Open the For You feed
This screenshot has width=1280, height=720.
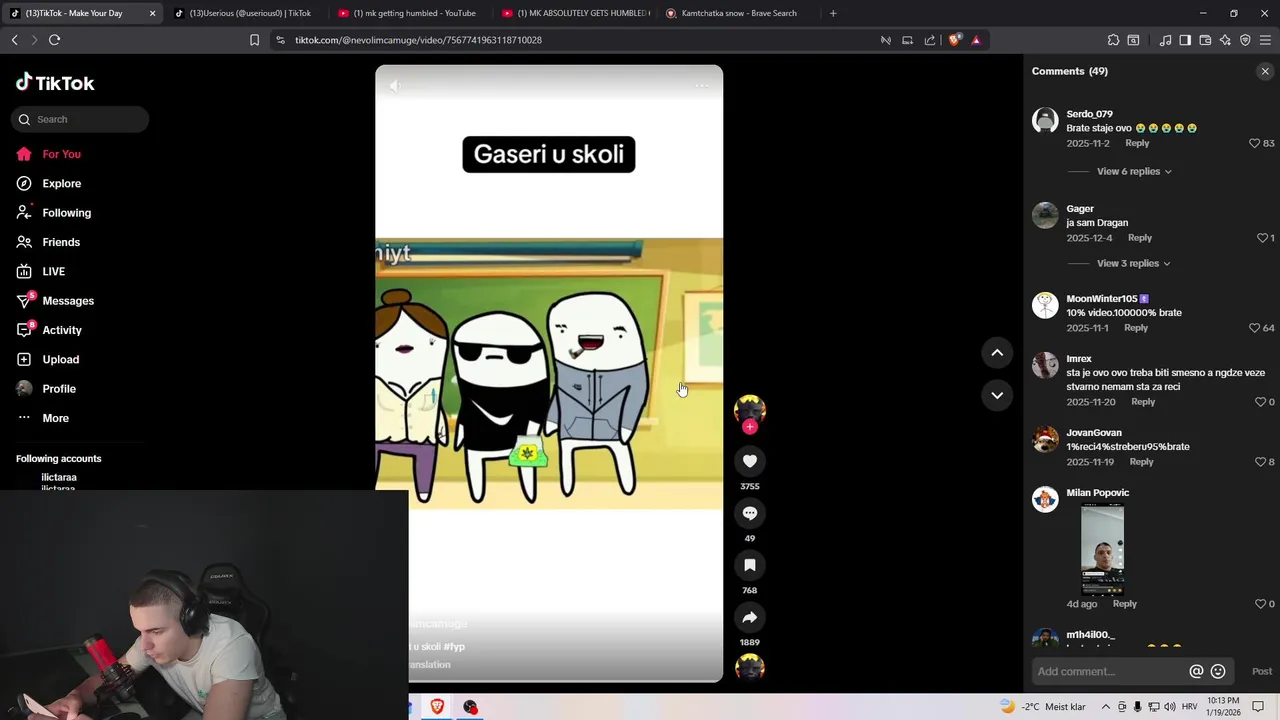point(62,154)
